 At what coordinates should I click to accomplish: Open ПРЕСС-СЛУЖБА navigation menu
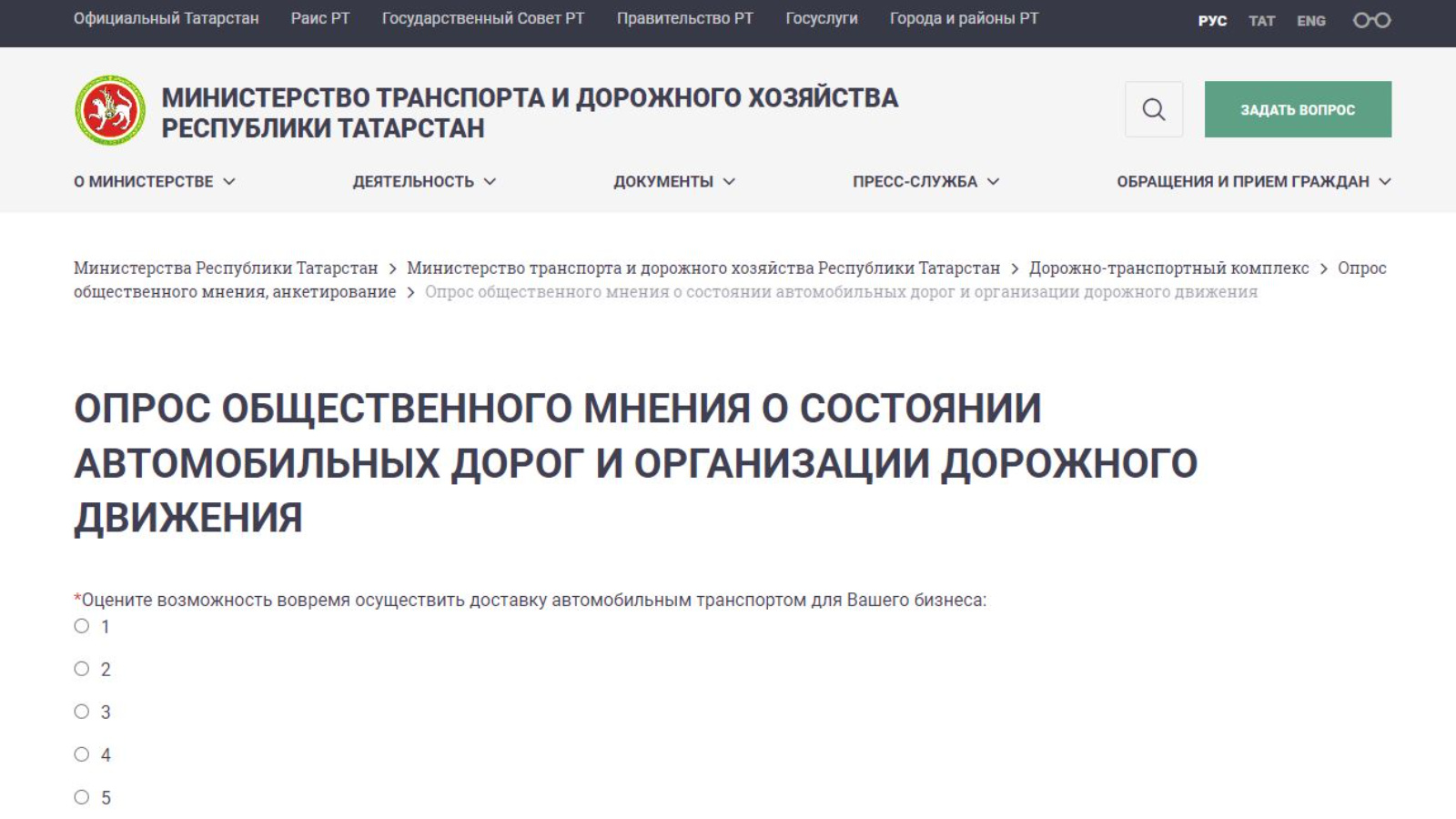(925, 181)
